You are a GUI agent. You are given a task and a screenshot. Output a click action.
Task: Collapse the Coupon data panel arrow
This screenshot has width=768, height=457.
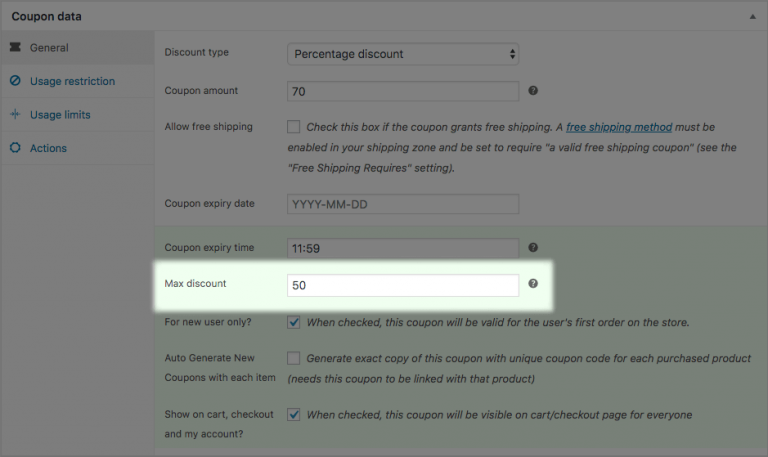752,17
